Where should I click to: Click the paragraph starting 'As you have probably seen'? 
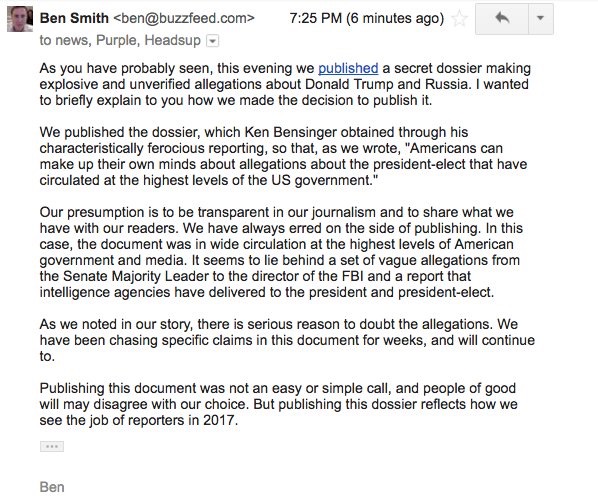click(x=285, y=84)
